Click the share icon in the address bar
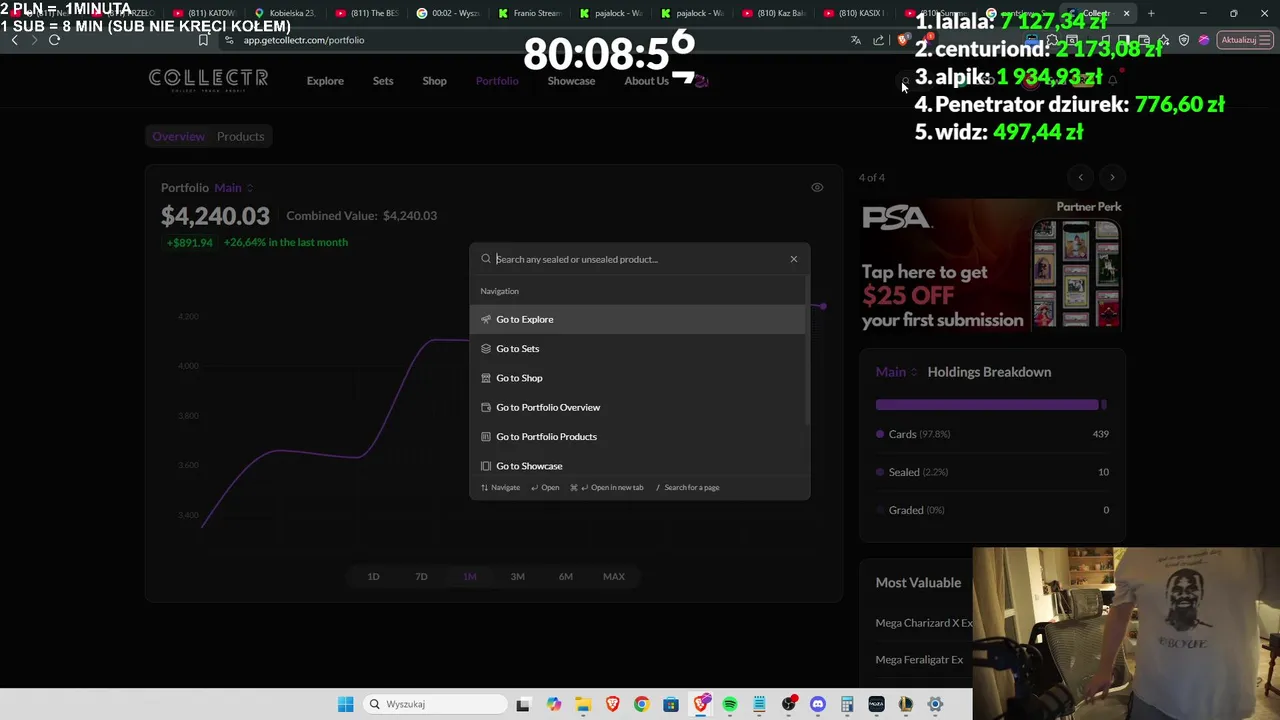 878,40
